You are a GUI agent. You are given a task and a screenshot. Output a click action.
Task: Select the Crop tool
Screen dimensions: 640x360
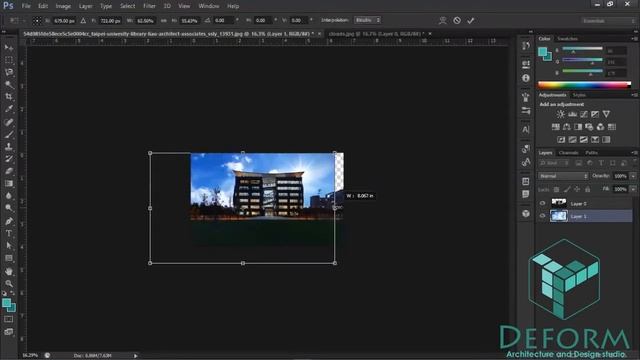9,97
